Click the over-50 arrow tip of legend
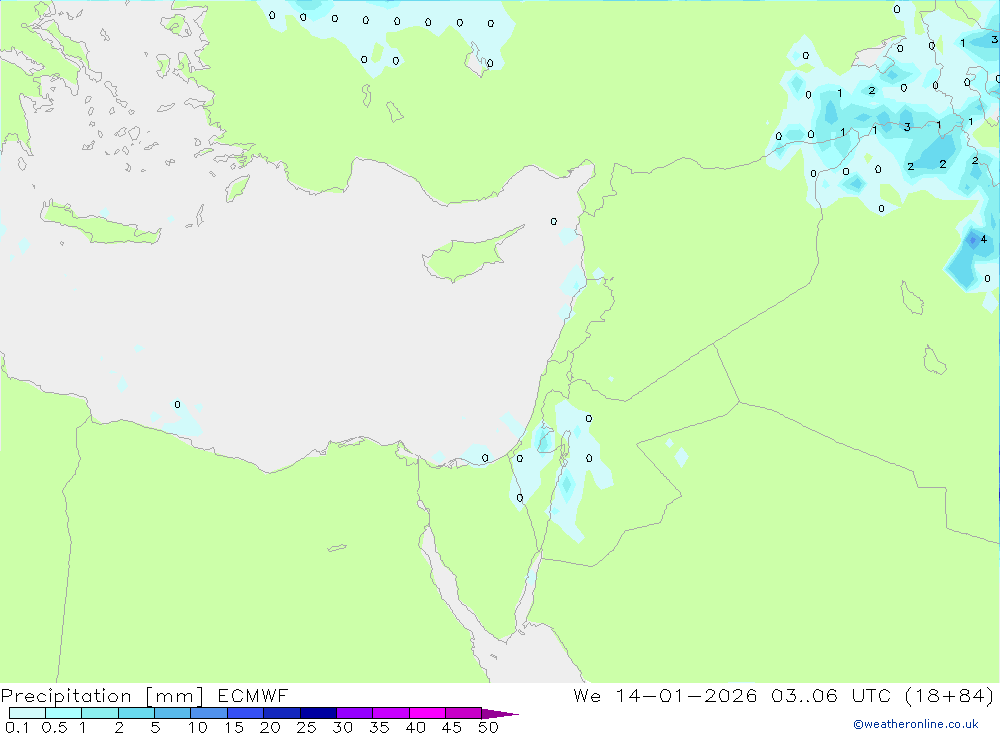 point(499,713)
